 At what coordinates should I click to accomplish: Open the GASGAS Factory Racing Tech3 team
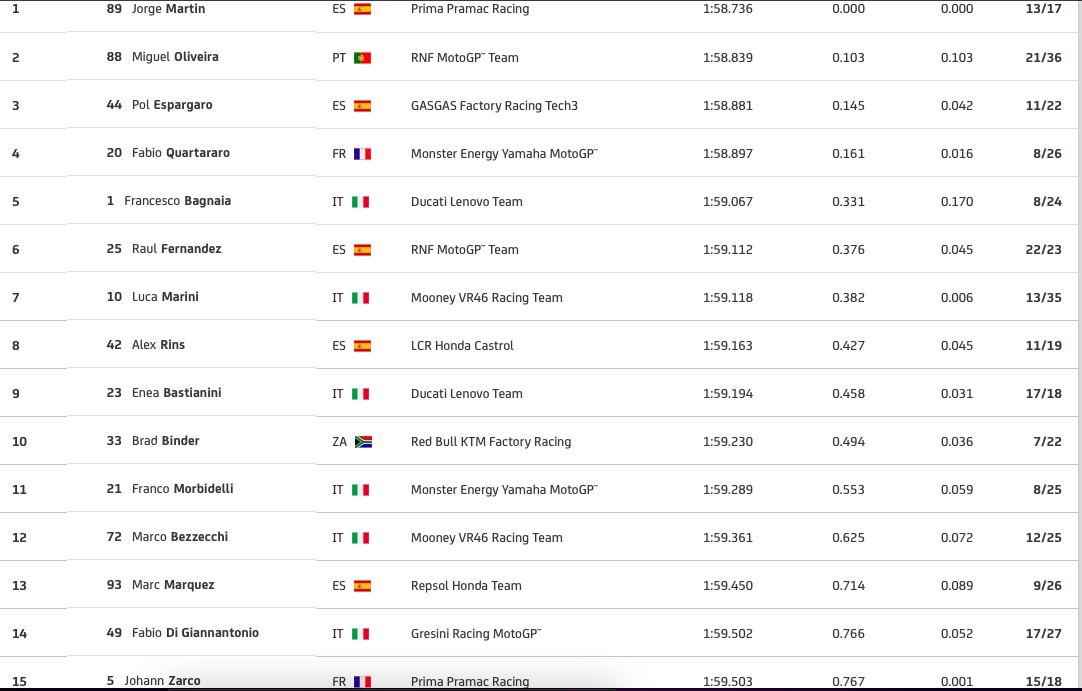pyautogui.click(x=494, y=106)
